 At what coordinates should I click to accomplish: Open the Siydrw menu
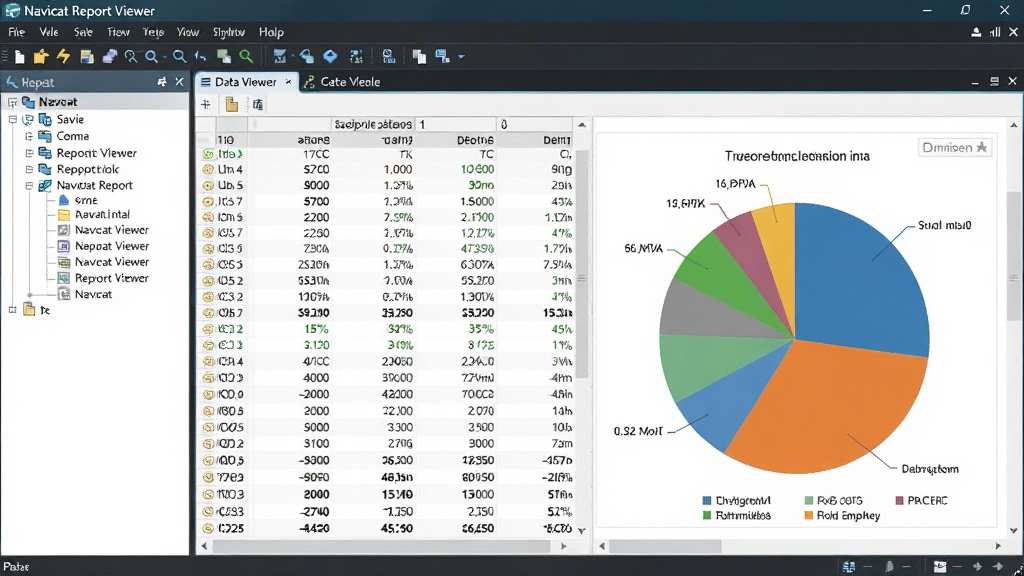pyautogui.click(x=229, y=32)
